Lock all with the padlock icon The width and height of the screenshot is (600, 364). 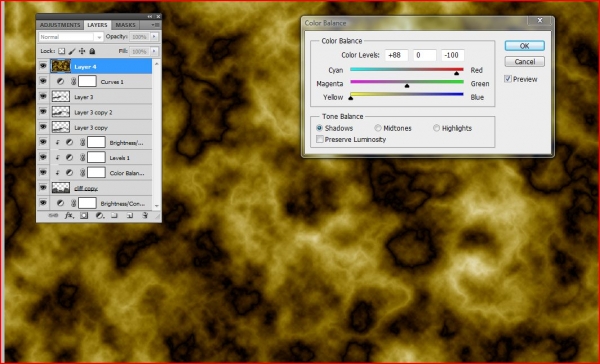click(x=92, y=51)
